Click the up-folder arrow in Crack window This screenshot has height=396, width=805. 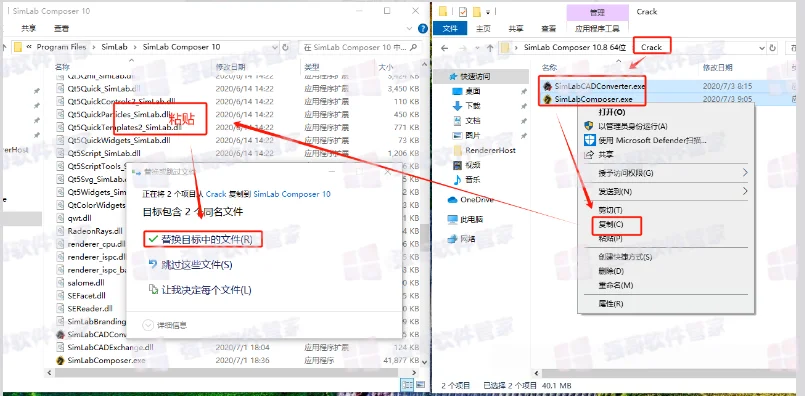490,48
